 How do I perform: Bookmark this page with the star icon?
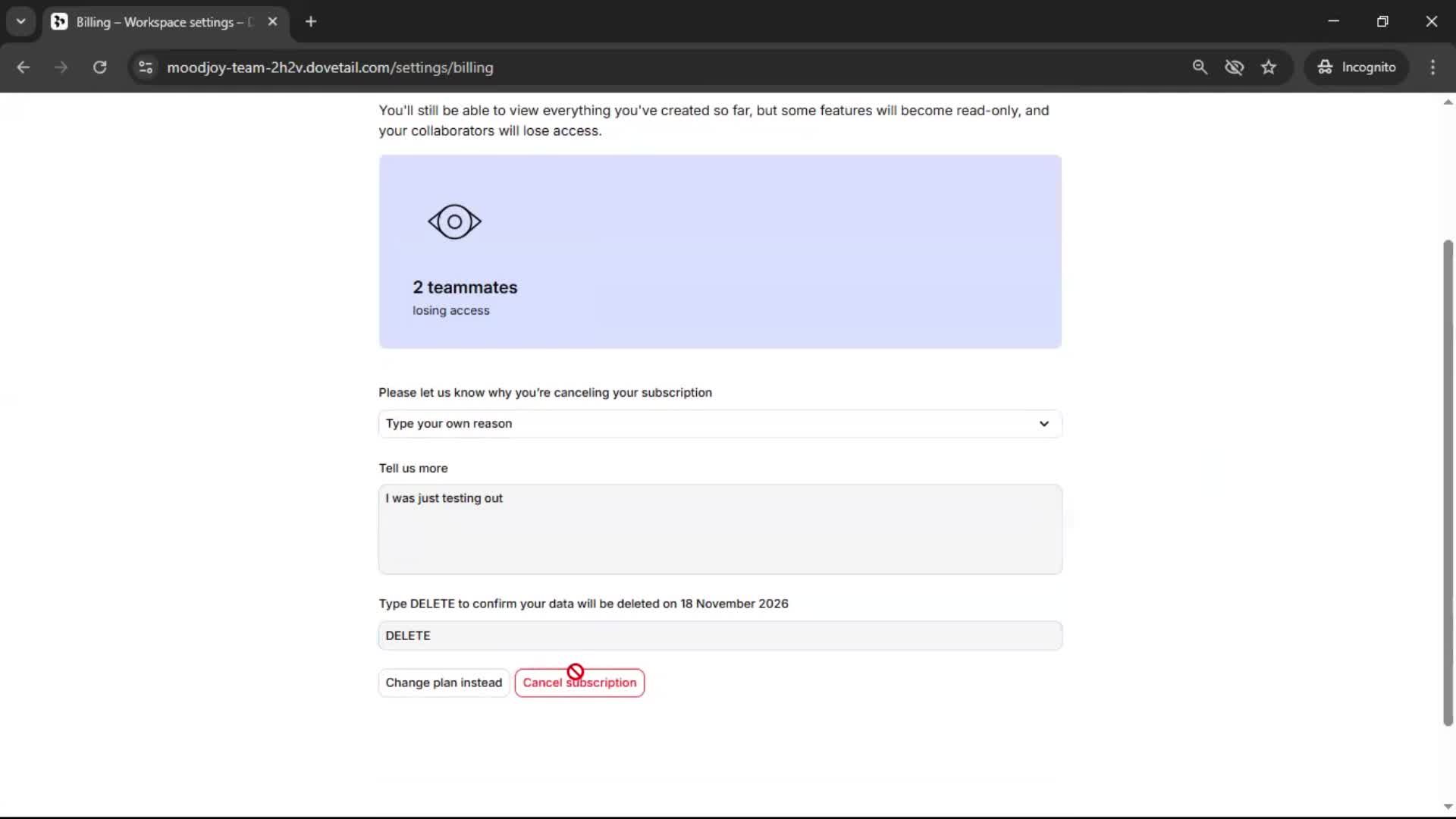pos(1269,67)
